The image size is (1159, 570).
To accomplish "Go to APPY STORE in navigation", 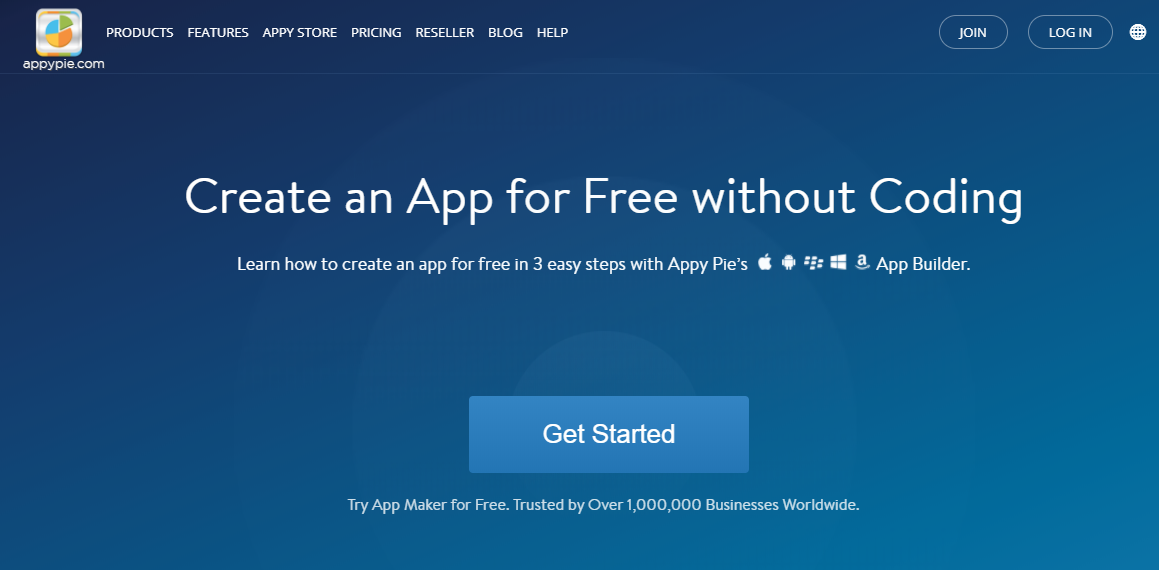I will [299, 33].
